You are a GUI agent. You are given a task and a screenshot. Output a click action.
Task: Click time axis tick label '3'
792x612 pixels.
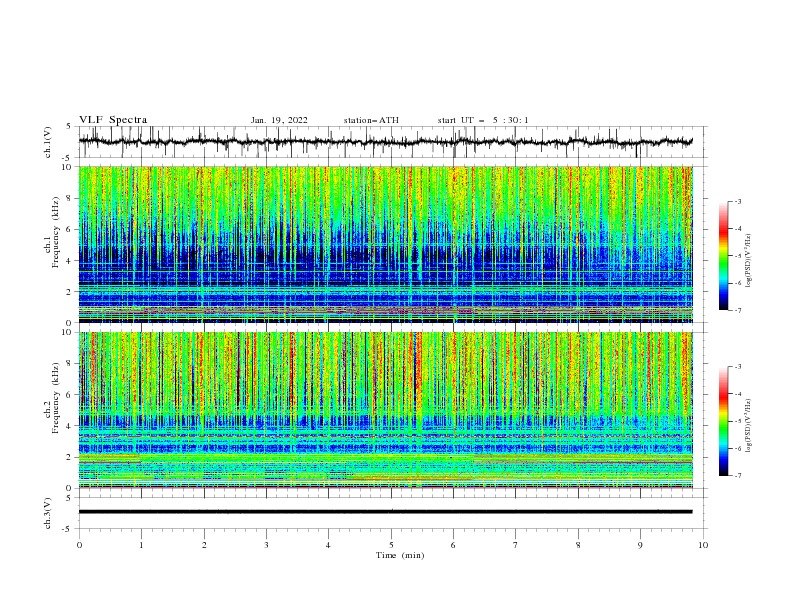[x=266, y=545]
